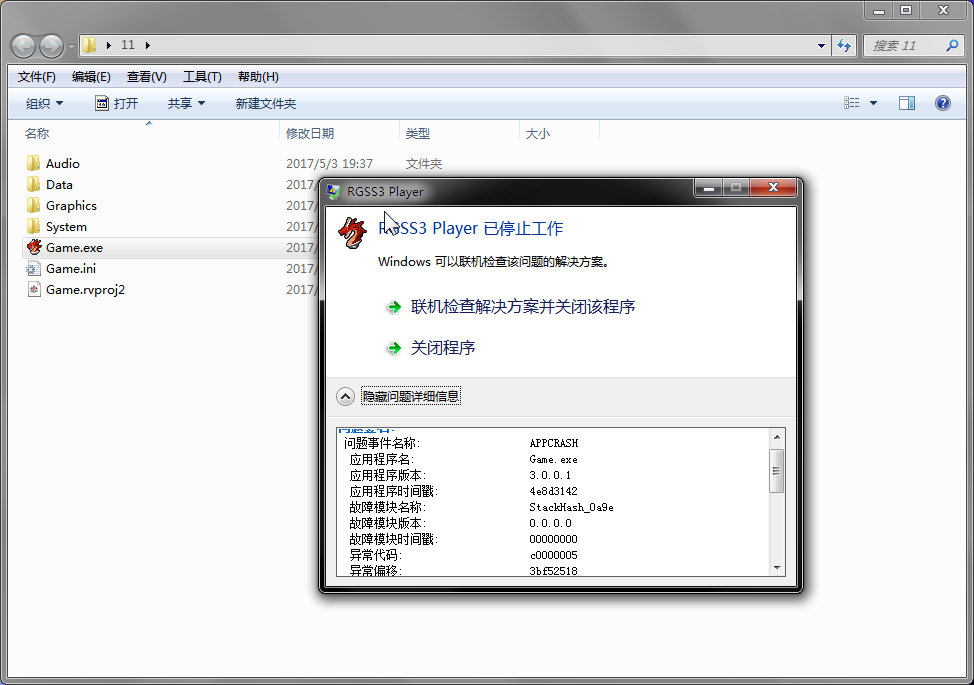Click the 文件夹 type cell of Audio
The image size is (974, 685).
coord(424,163)
